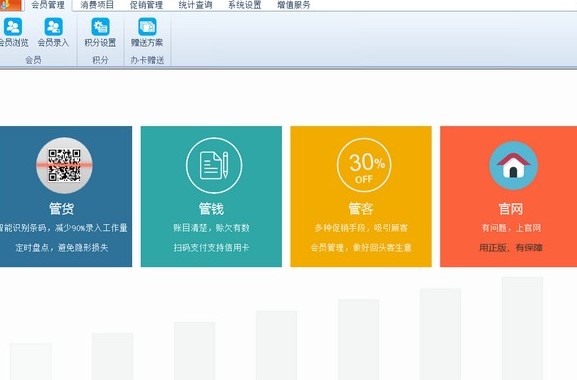Open the 赠送方案 gift plan icon
577x380 pixels.
(x=147, y=27)
